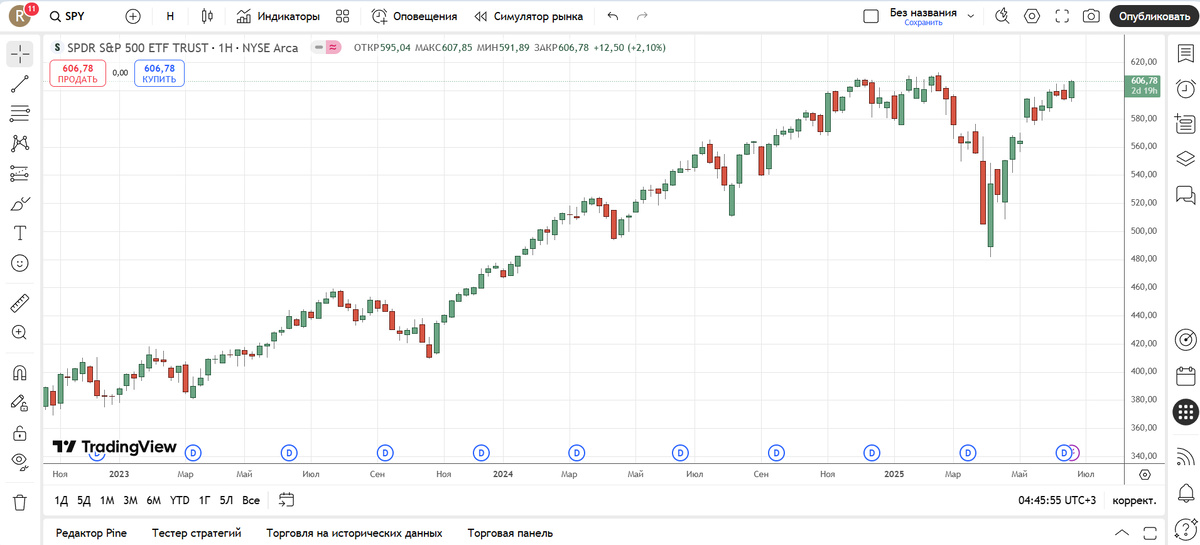
Task: Open the Gann and Fibonacci tools
Action: pos(19,114)
